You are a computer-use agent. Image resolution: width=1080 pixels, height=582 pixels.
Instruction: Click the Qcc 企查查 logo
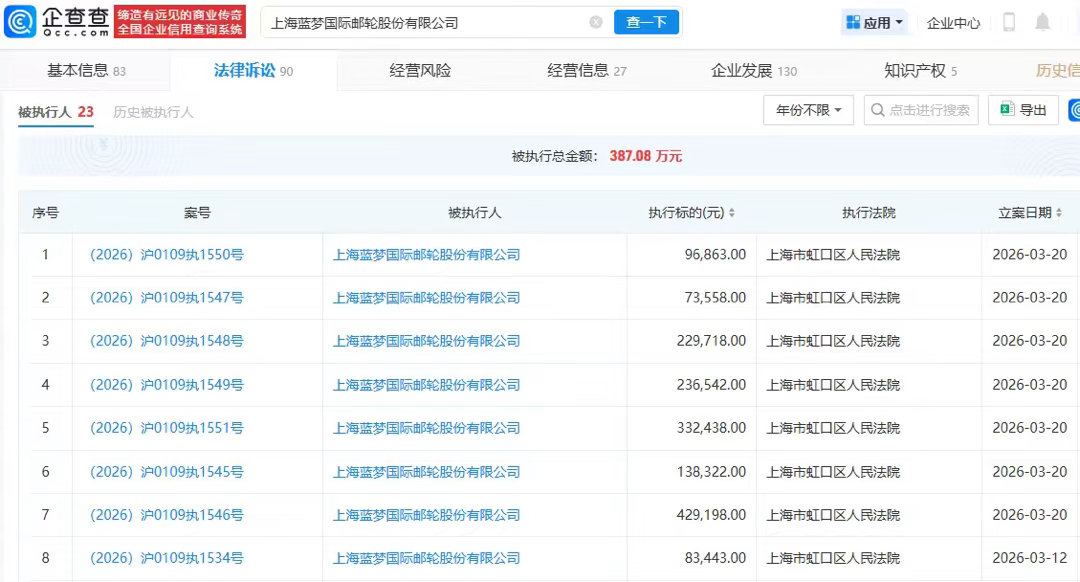(x=56, y=21)
